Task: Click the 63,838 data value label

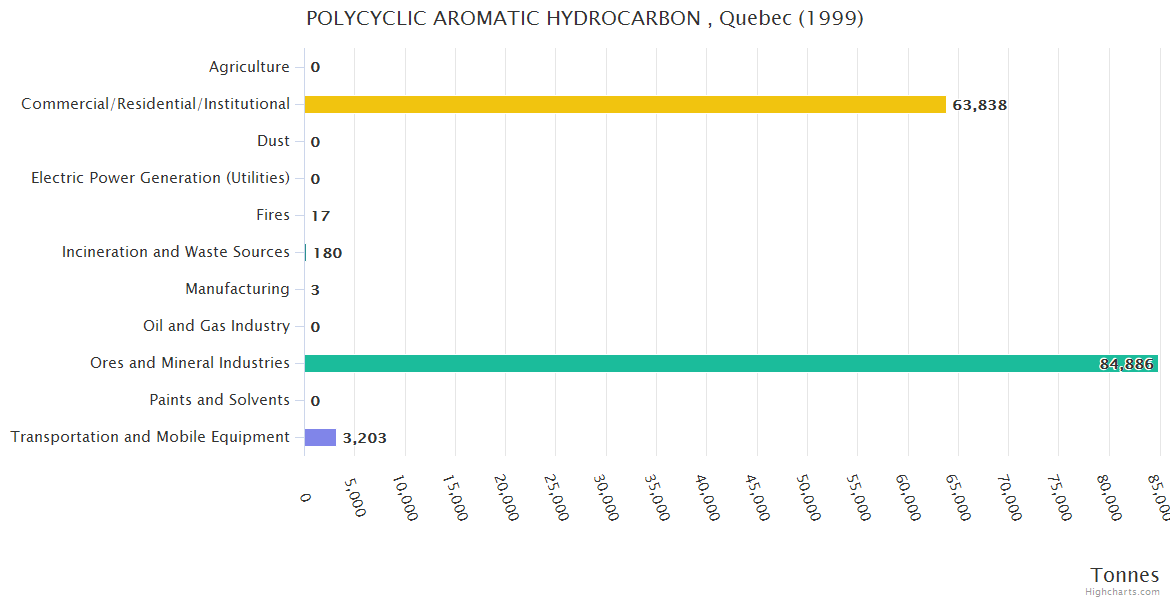Action: point(979,105)
